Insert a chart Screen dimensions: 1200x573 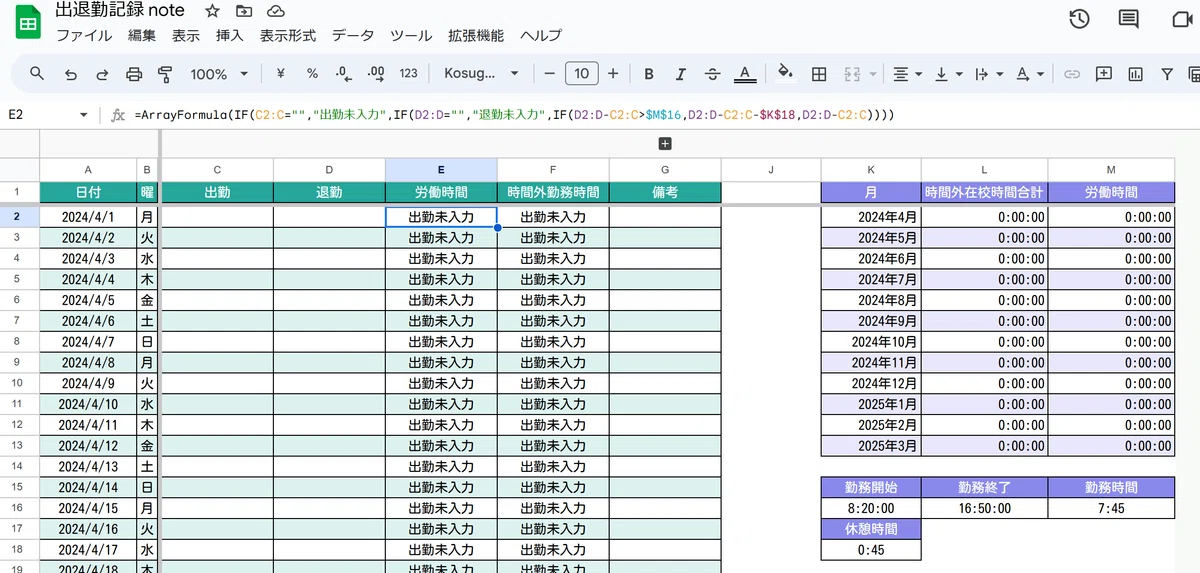(x=1135, y=74)
